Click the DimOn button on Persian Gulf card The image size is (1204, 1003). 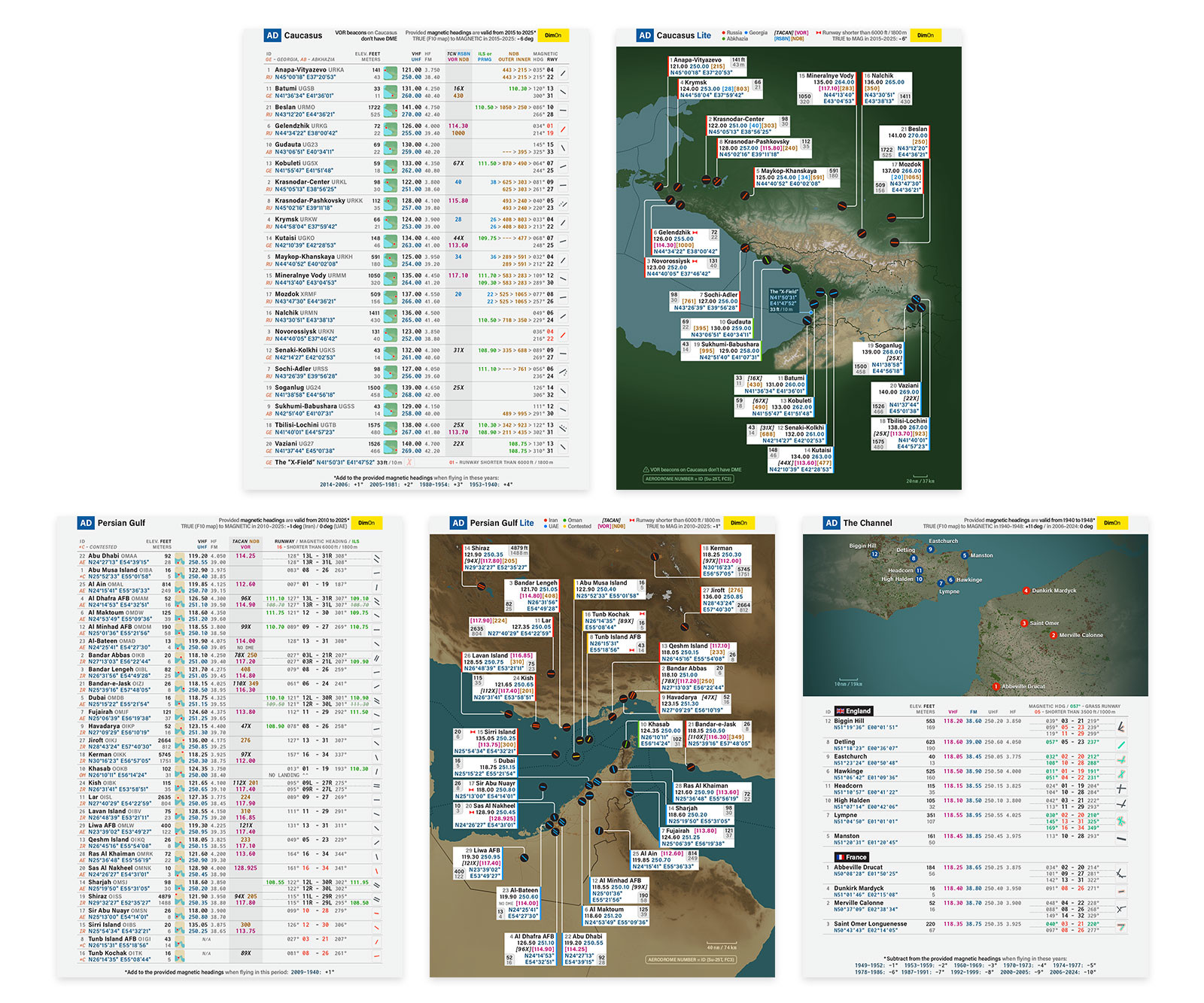click(366, 523)
